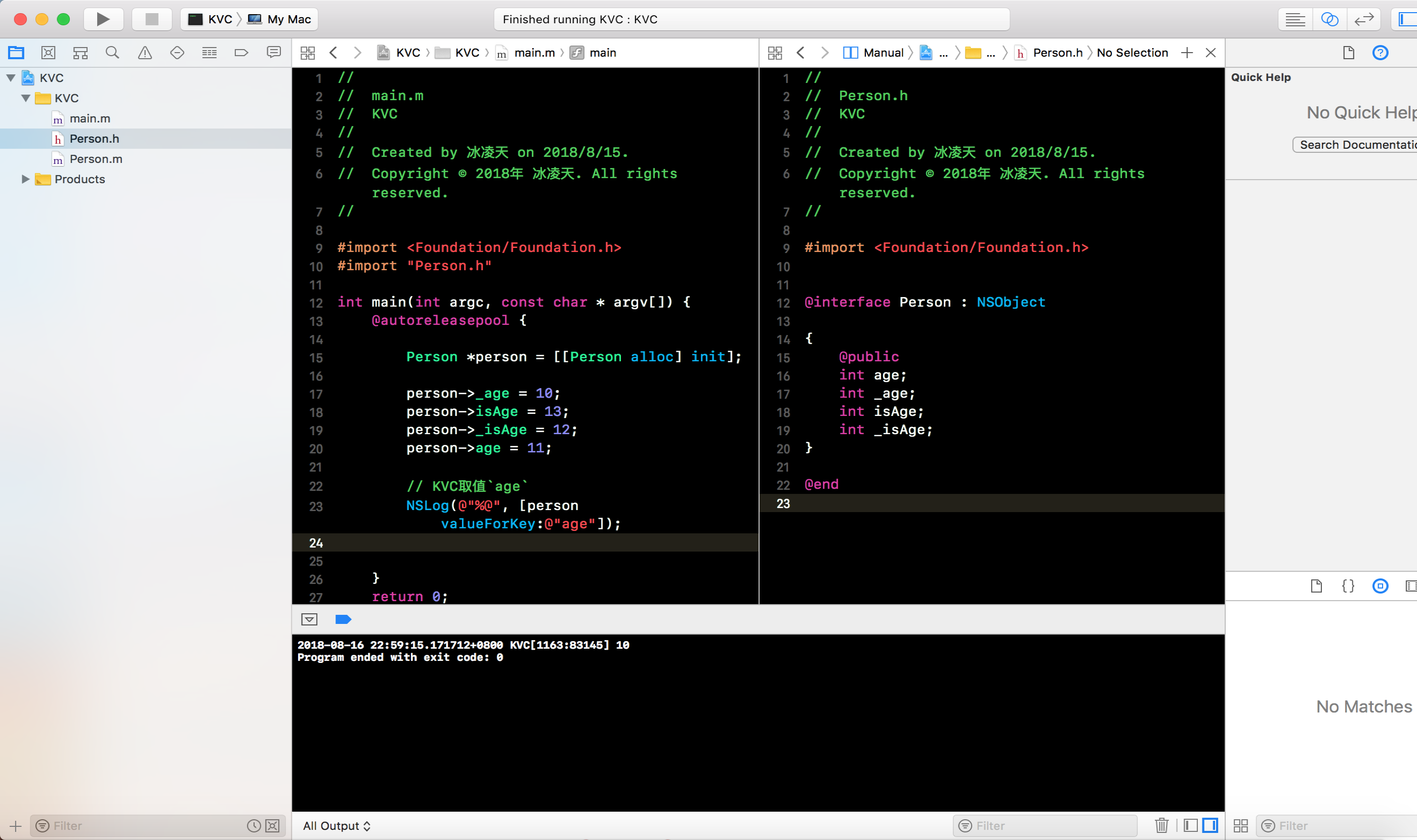Click the trash icon to clear console
Screen dimensions: 1417x840
click(x=1161, y=825)
